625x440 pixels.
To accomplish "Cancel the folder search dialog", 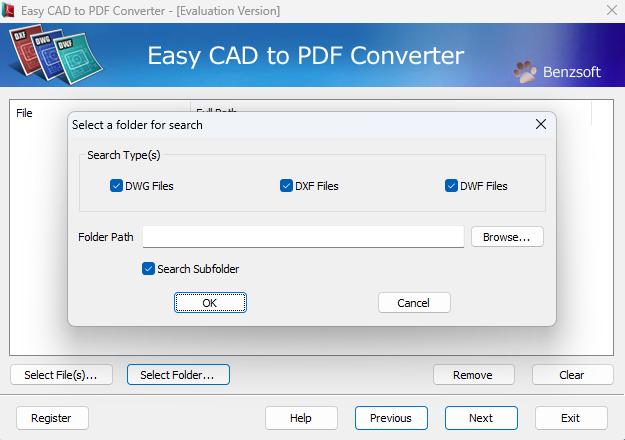I will click(413, 303).
